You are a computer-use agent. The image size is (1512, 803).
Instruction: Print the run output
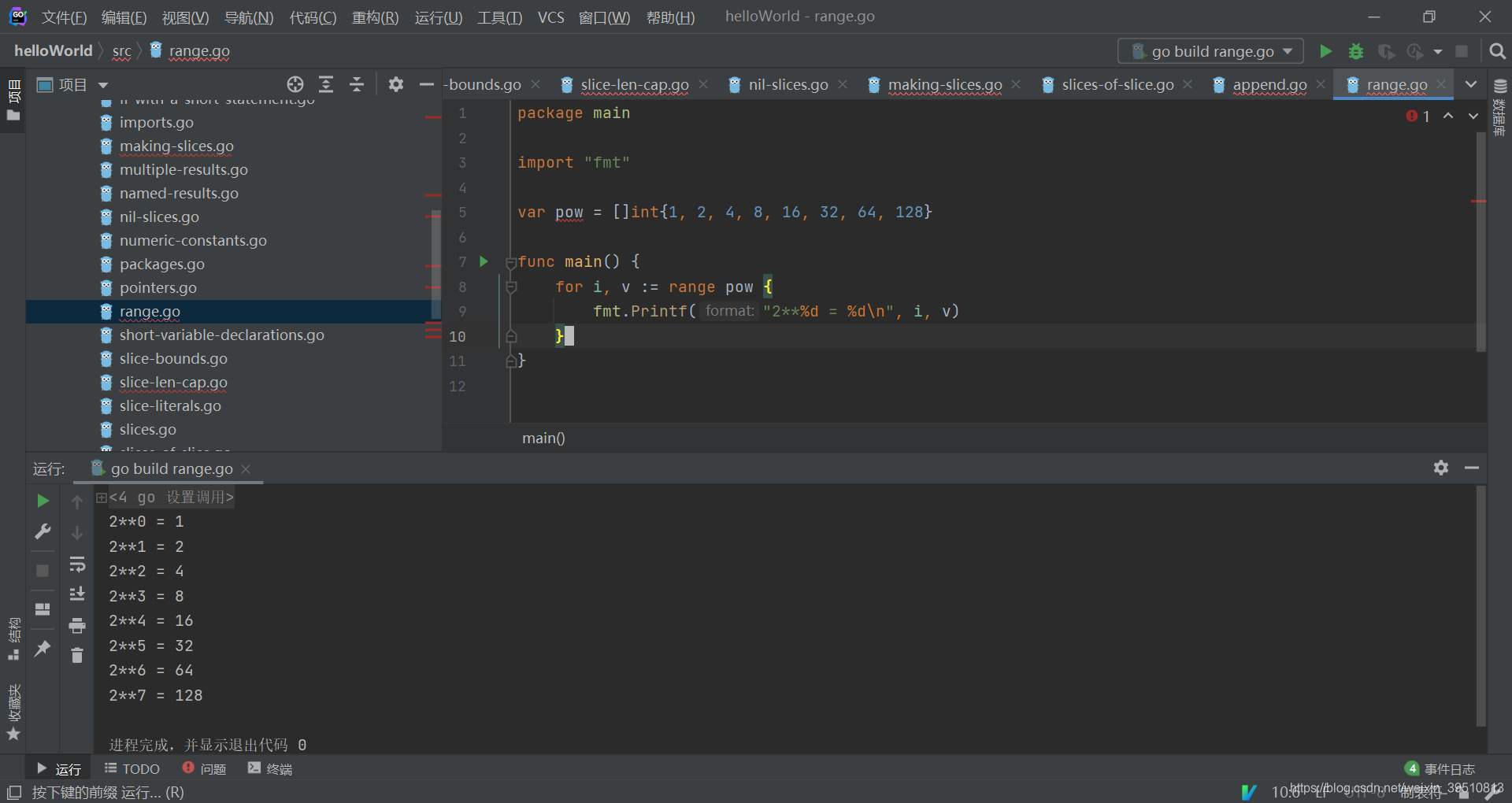tap(77, 625)
